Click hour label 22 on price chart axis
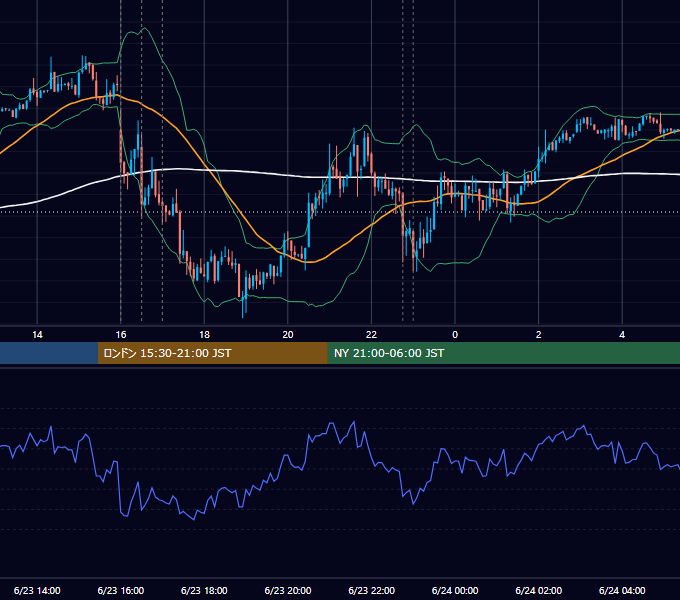The width and height of the screenshot is (680, 600). pyautogui.click(x=372, y=335)
